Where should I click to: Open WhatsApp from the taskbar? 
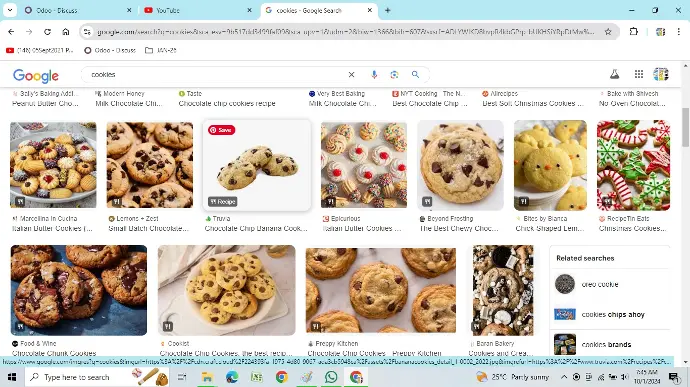coord(331,377)
